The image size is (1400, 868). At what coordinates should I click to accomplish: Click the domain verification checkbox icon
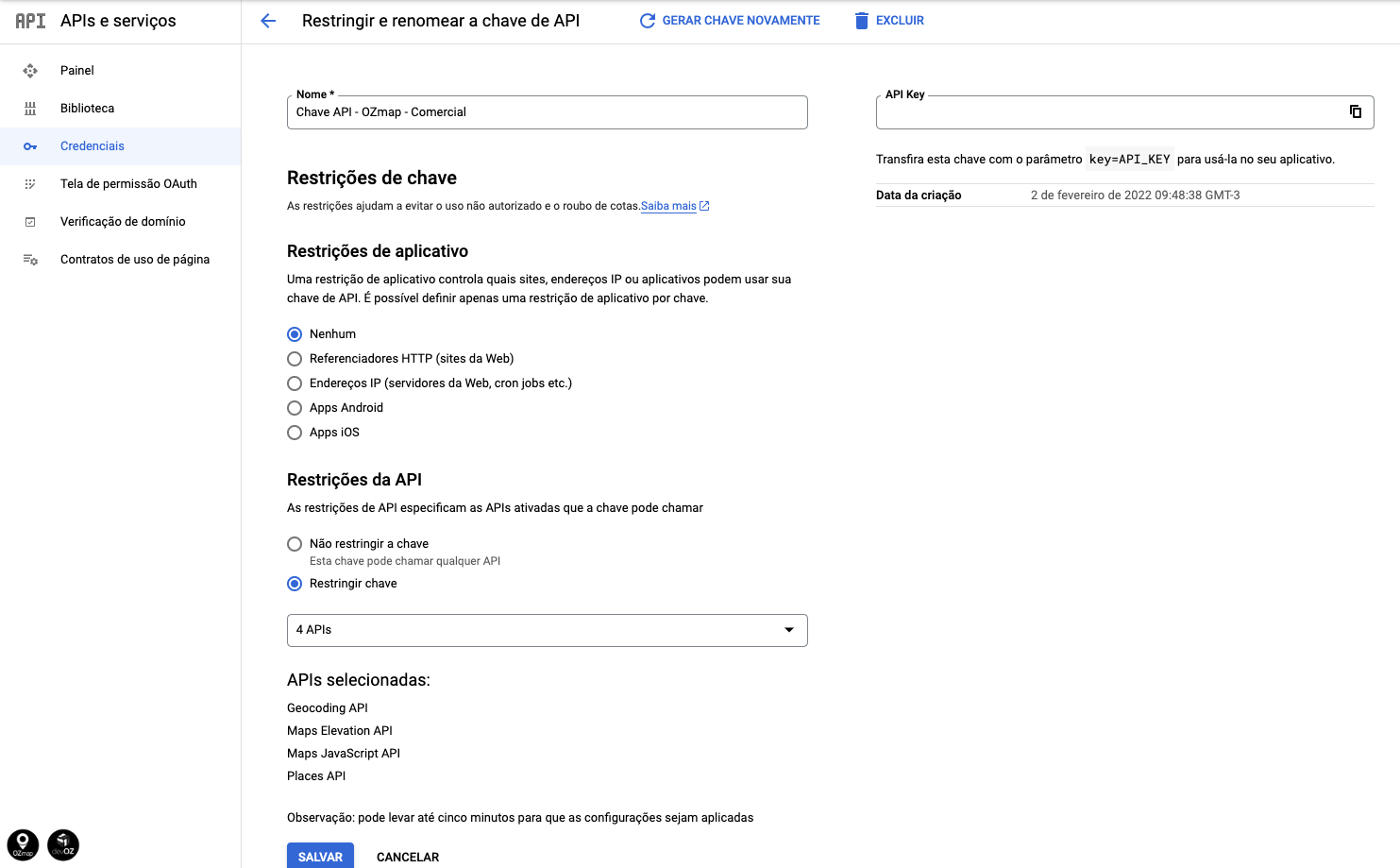coord(30,222)
